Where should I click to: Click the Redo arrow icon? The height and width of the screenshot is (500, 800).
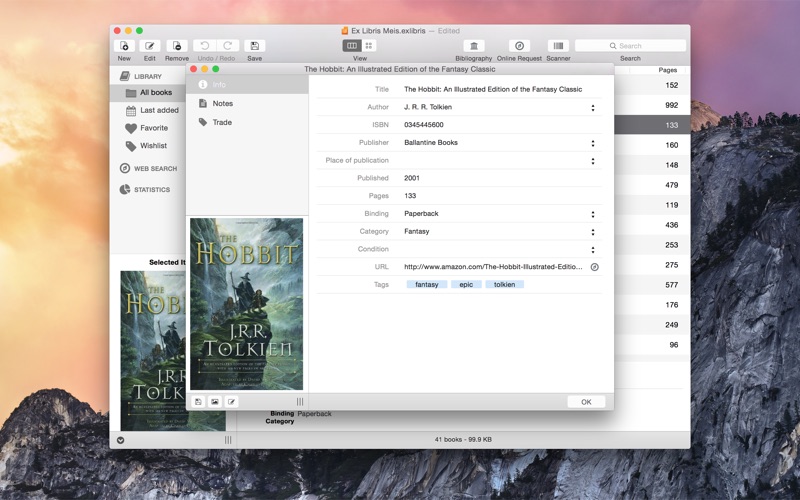click(228, 46)
